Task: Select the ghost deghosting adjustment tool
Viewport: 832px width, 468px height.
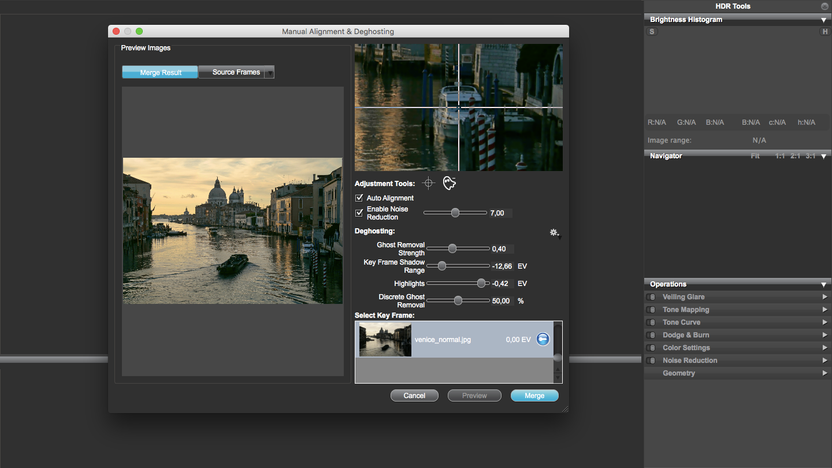Action: 449,183
